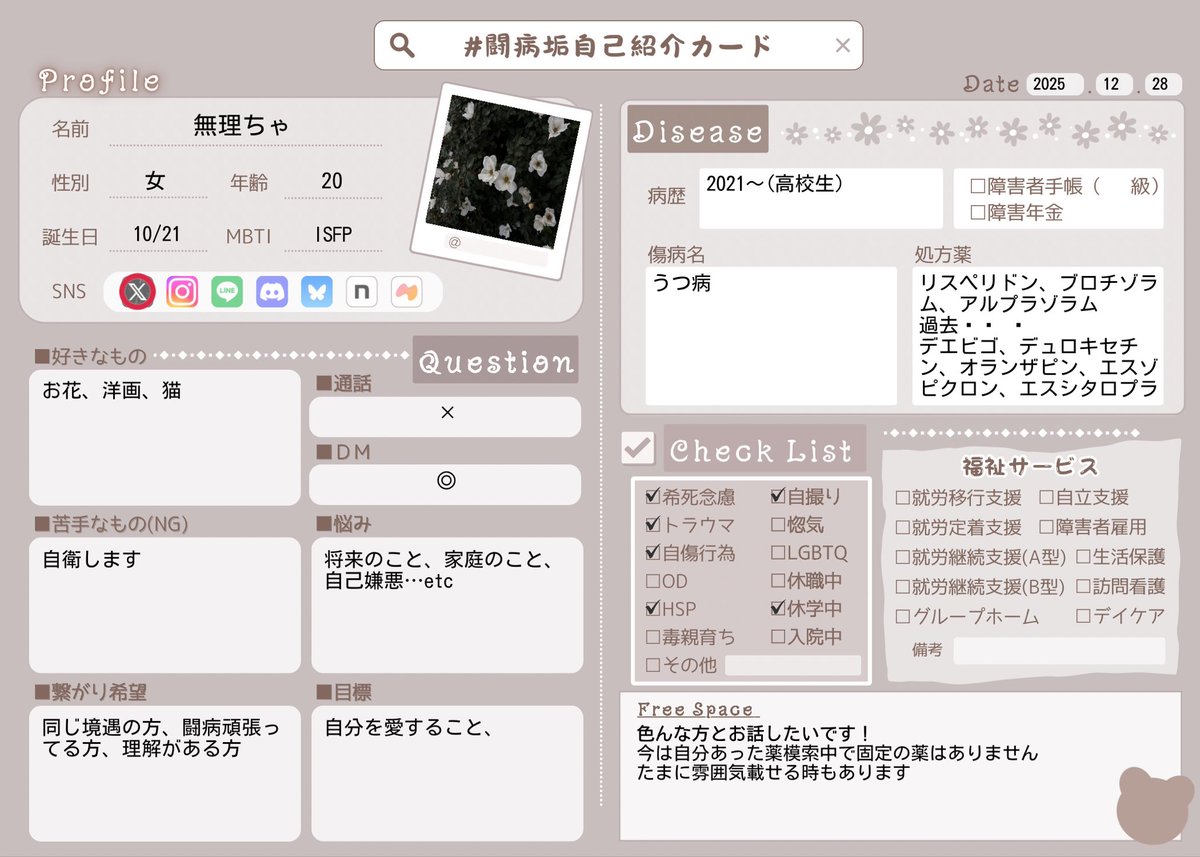Select the LINE icon
1200x857 pixels.
[x=227, y=291]
